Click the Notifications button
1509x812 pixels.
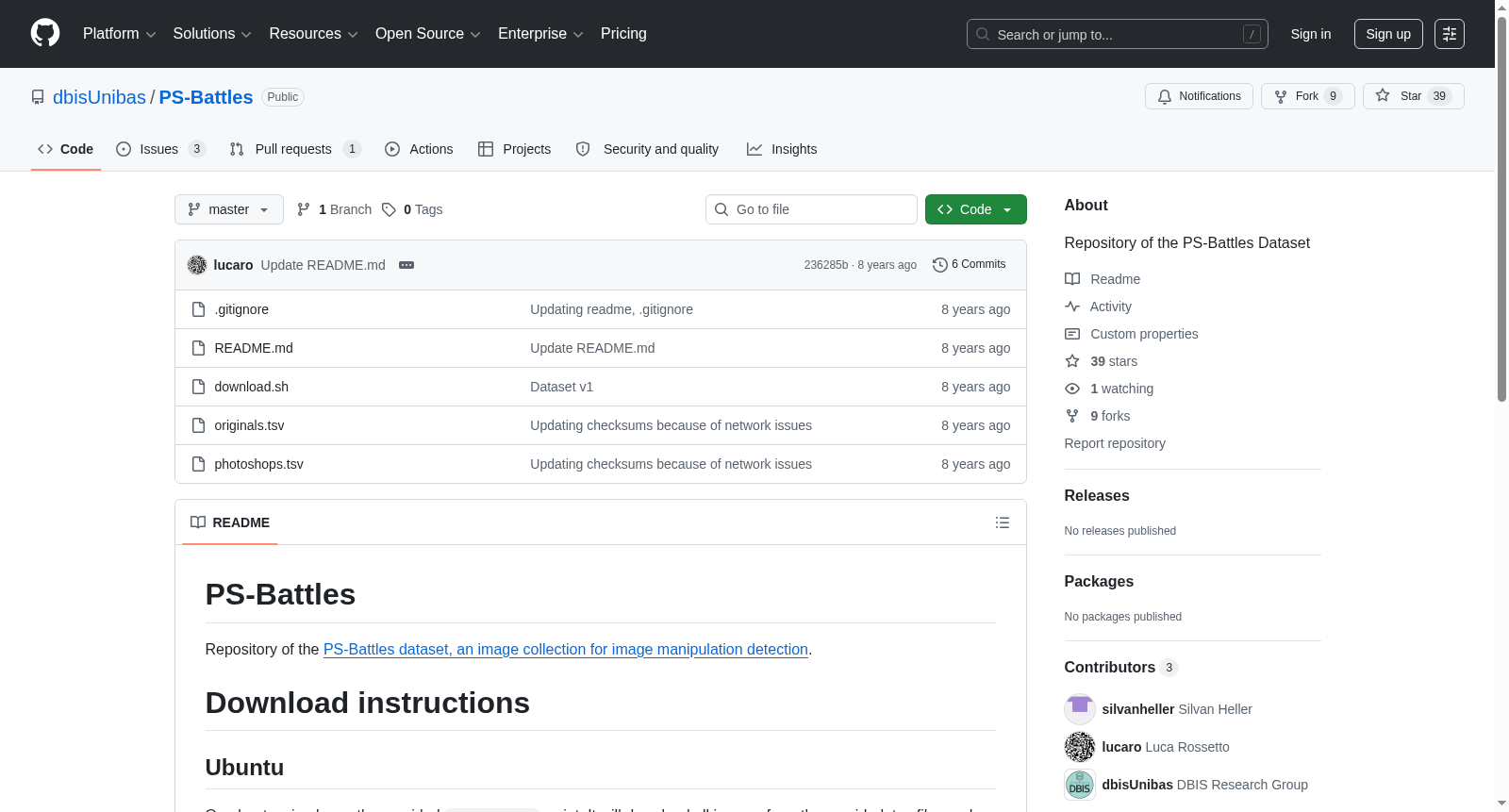click(x=1199, y=96)
